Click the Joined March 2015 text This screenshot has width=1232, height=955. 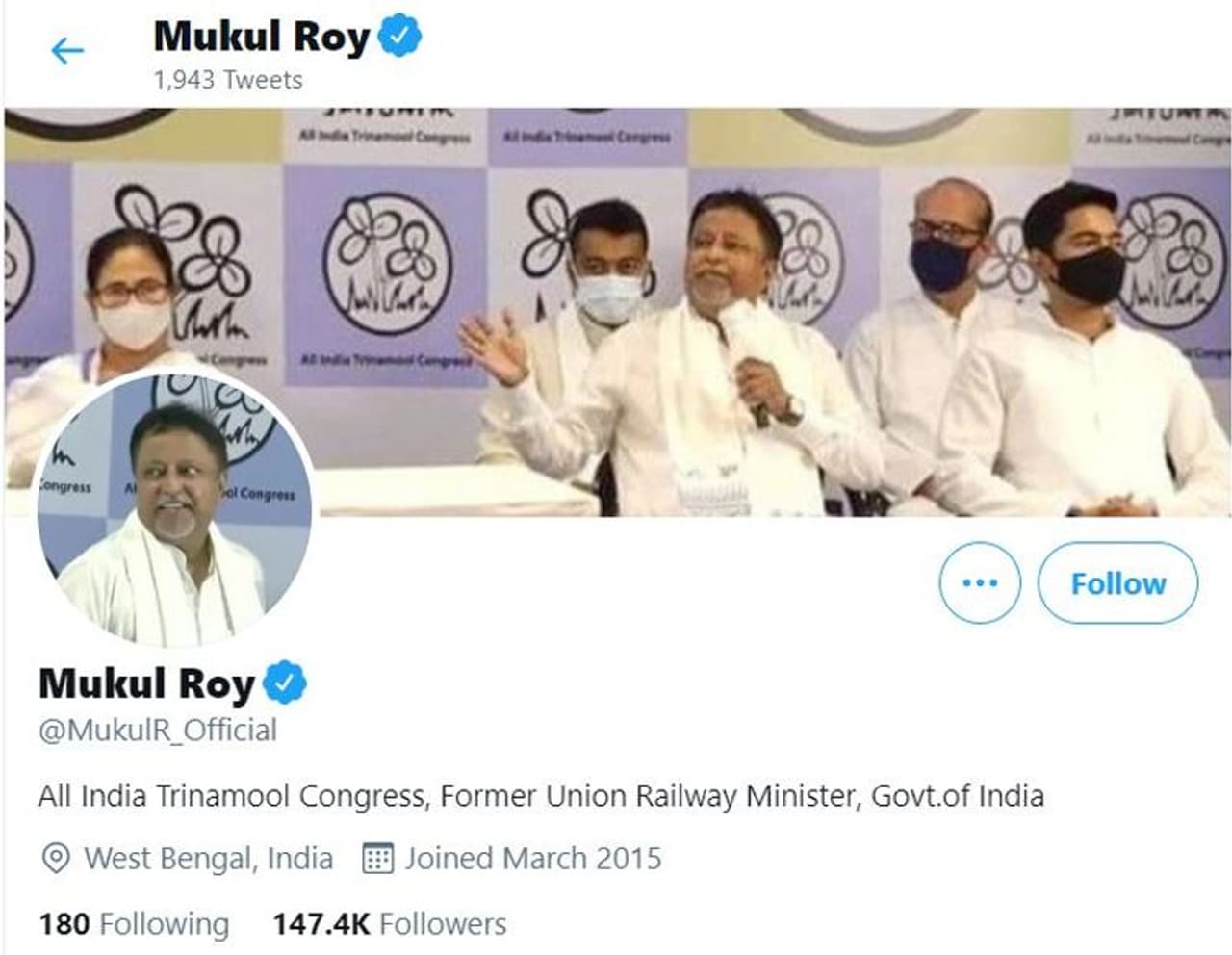[532, 858]
